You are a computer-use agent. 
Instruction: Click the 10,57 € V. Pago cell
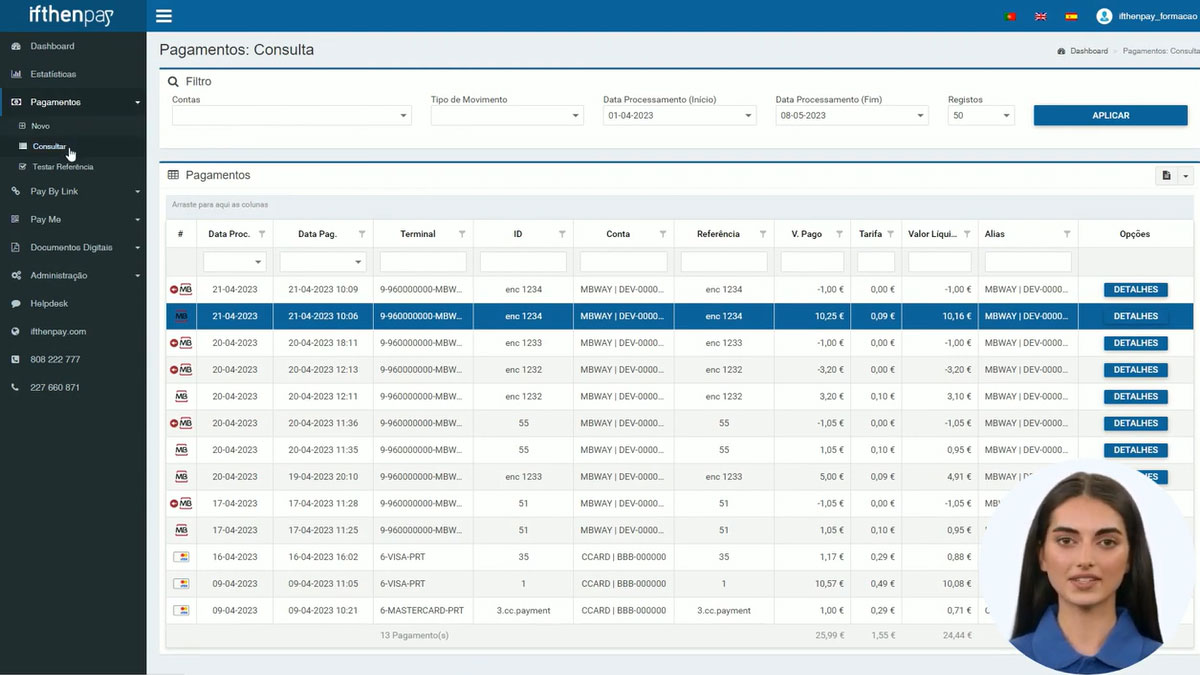pos(812,584)
